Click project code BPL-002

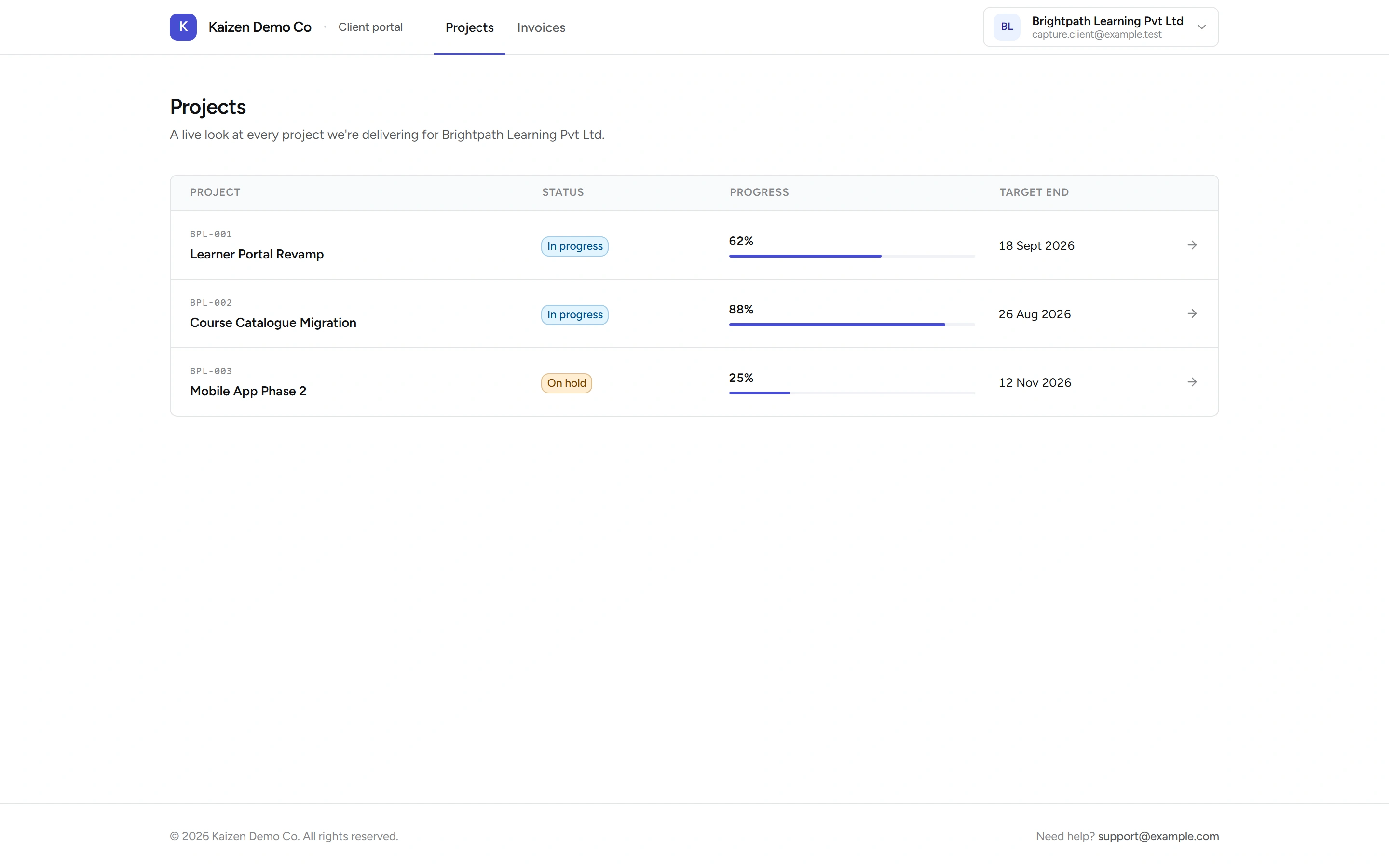tap(211, 302)
